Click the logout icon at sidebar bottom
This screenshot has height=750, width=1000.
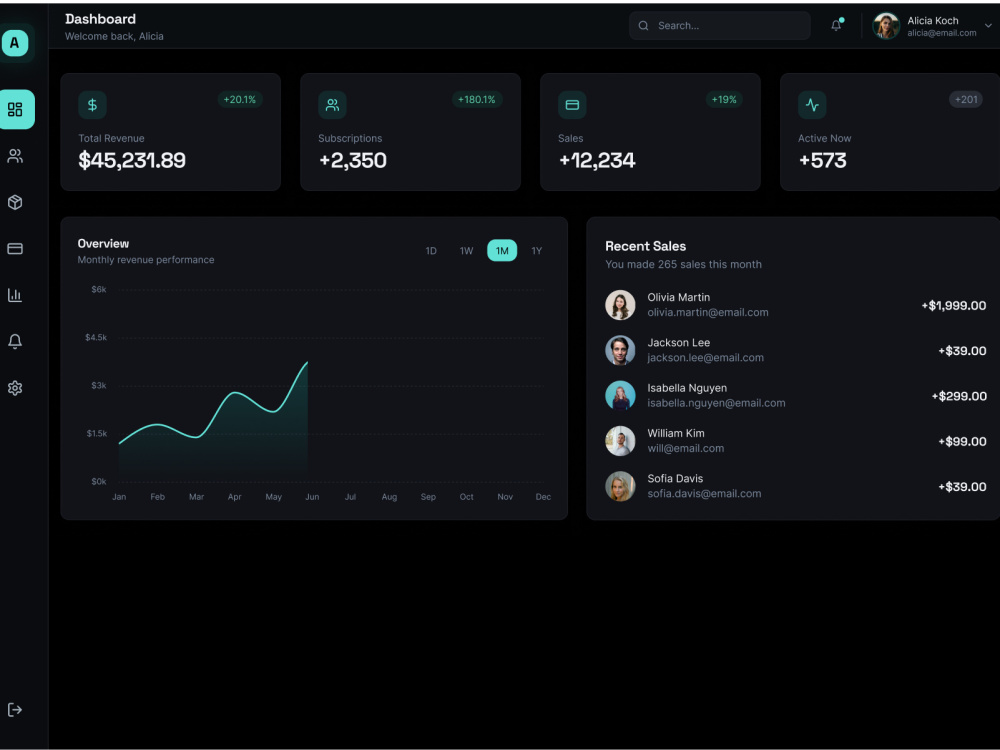tap(15, 710)
